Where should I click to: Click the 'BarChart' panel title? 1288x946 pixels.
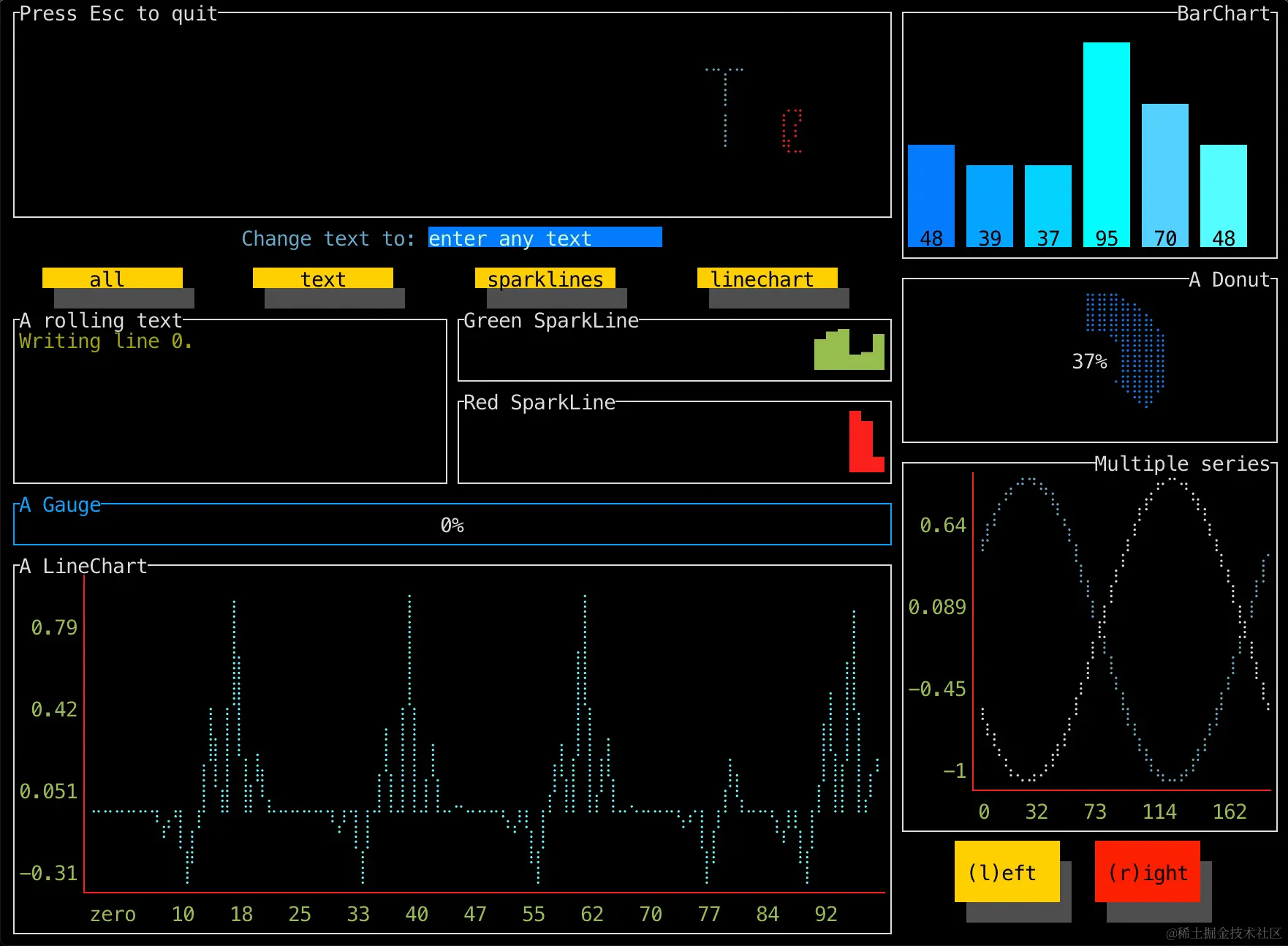[x=1224, y=13]
